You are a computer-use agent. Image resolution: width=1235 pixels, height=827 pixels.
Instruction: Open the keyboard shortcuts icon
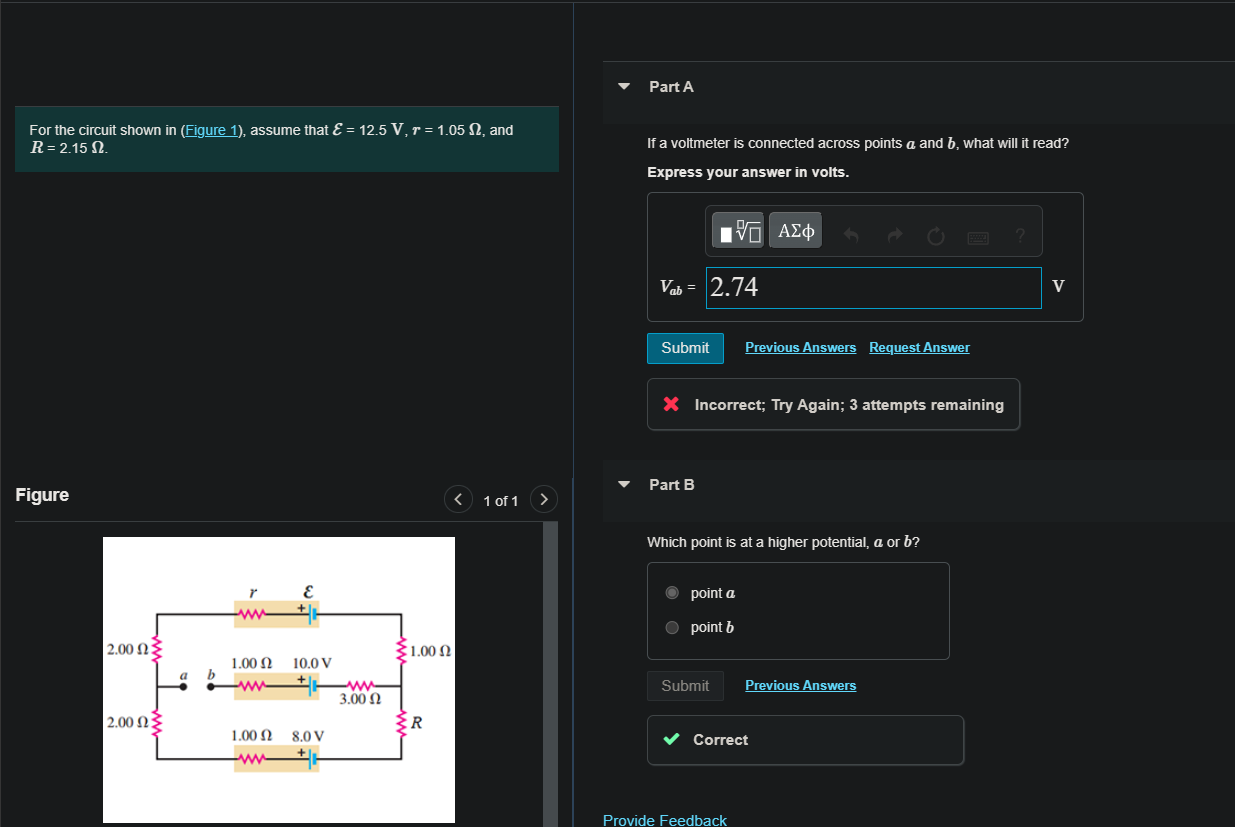pyautogui.click(x=977, y=236)
